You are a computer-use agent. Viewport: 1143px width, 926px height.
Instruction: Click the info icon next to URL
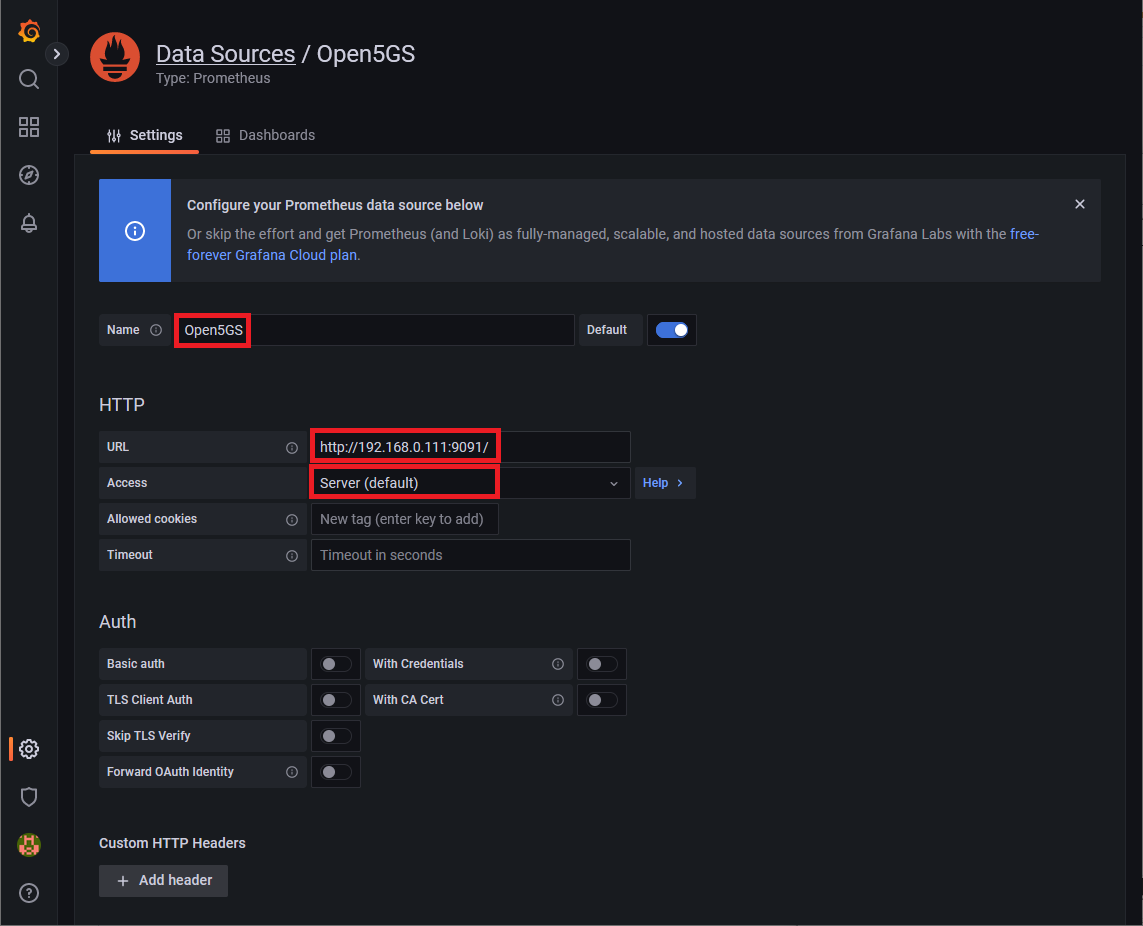292,448
